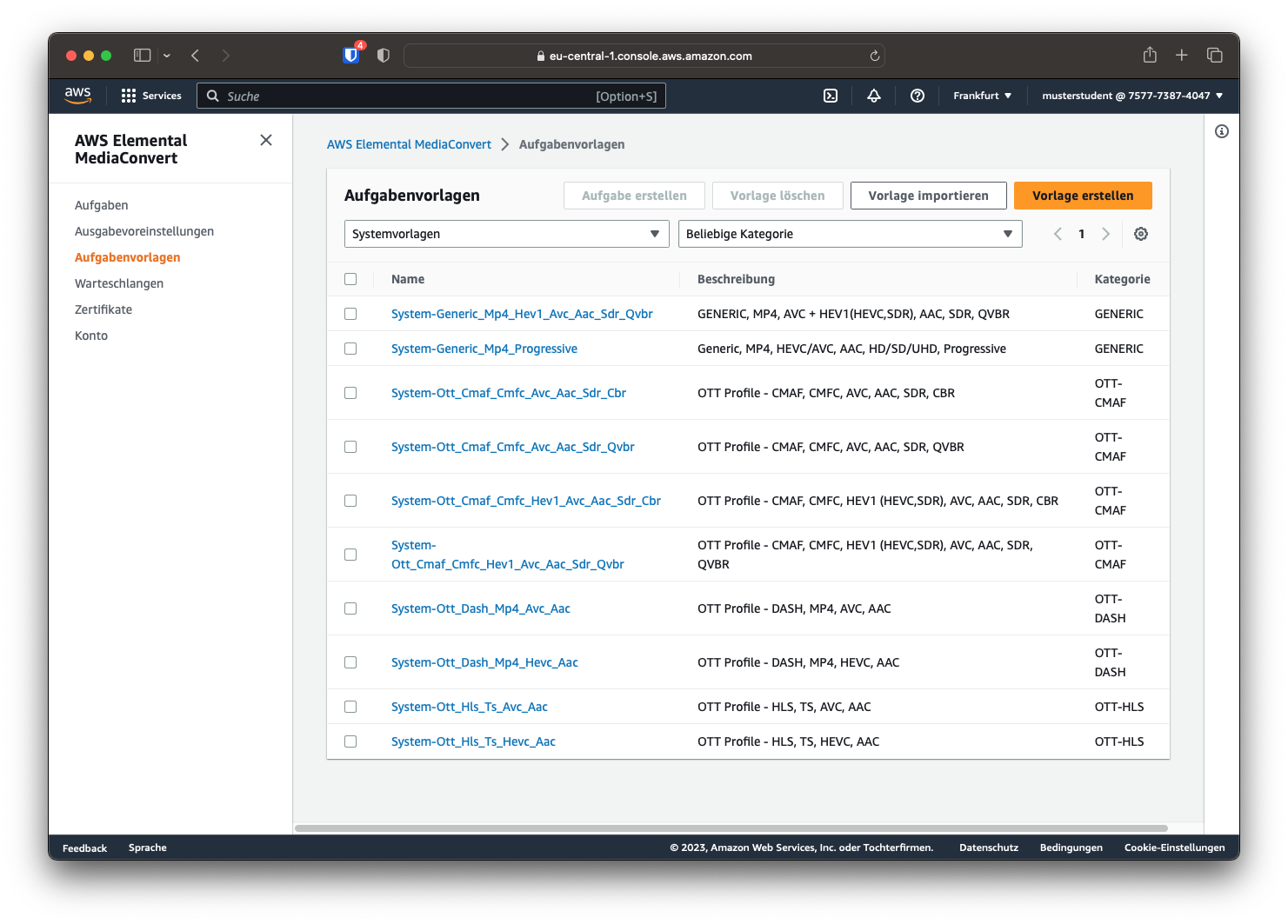
Task: Check the System-Ott_Dash_Mp4_Avc_Aac row
Action: click(350, 608)
